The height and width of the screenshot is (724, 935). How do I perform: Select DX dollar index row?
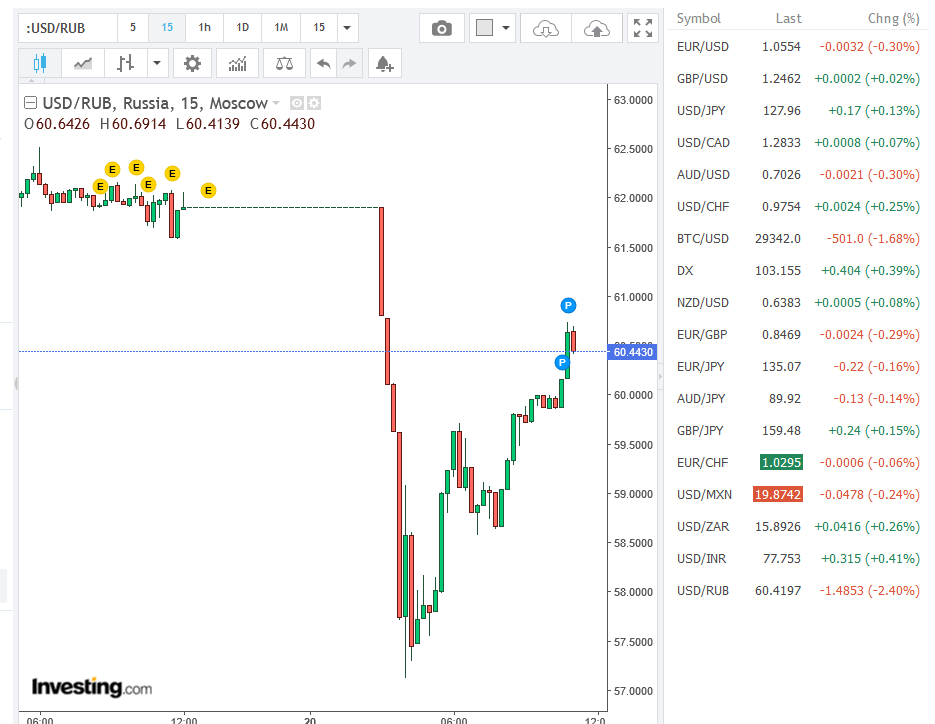798,271
